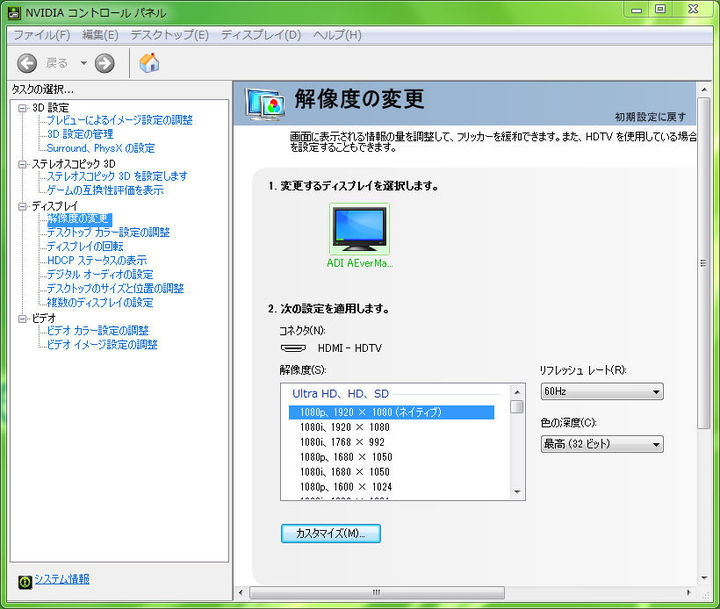Close the NVIDIA control panel window
Screen dimensions: 720x609
coord(693,10)
